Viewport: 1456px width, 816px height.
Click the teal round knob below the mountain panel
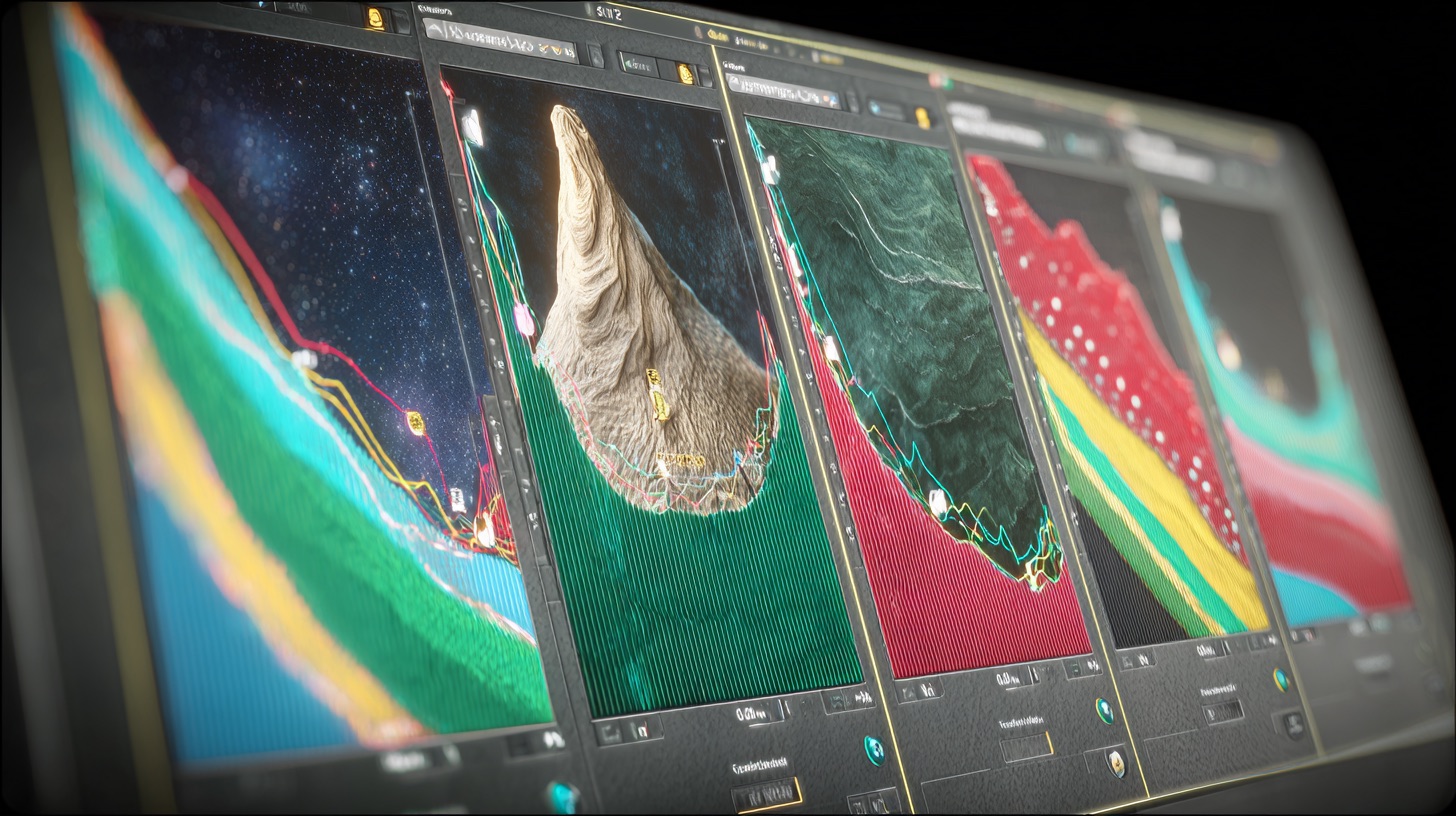pos(874,750)
